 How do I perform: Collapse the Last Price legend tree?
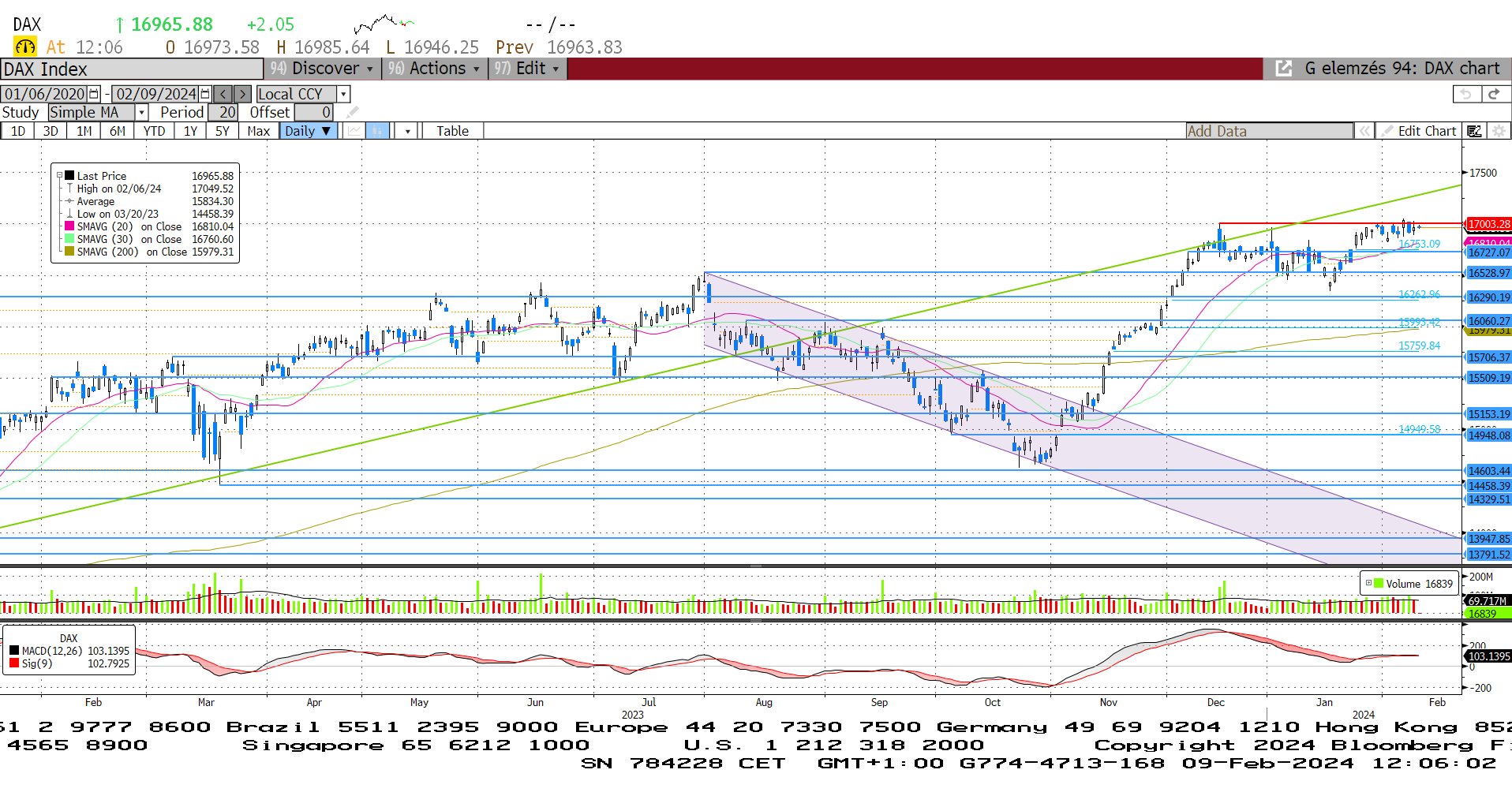(x=59, y=176)
